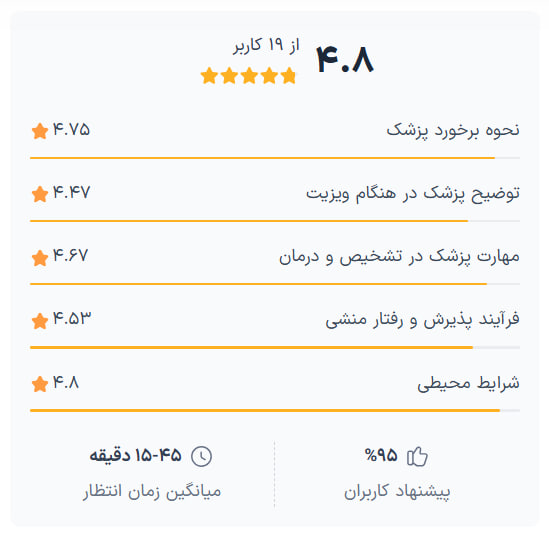Click the five gold stars under the user count

pos(249,76)
